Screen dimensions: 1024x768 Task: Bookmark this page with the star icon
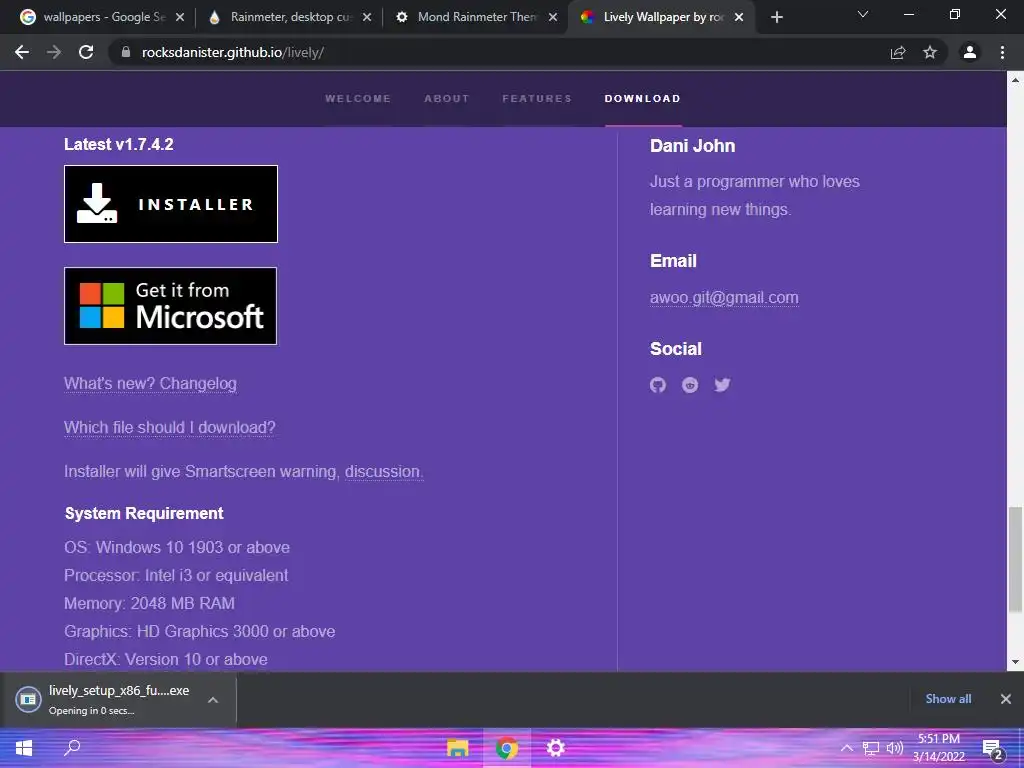930,52
